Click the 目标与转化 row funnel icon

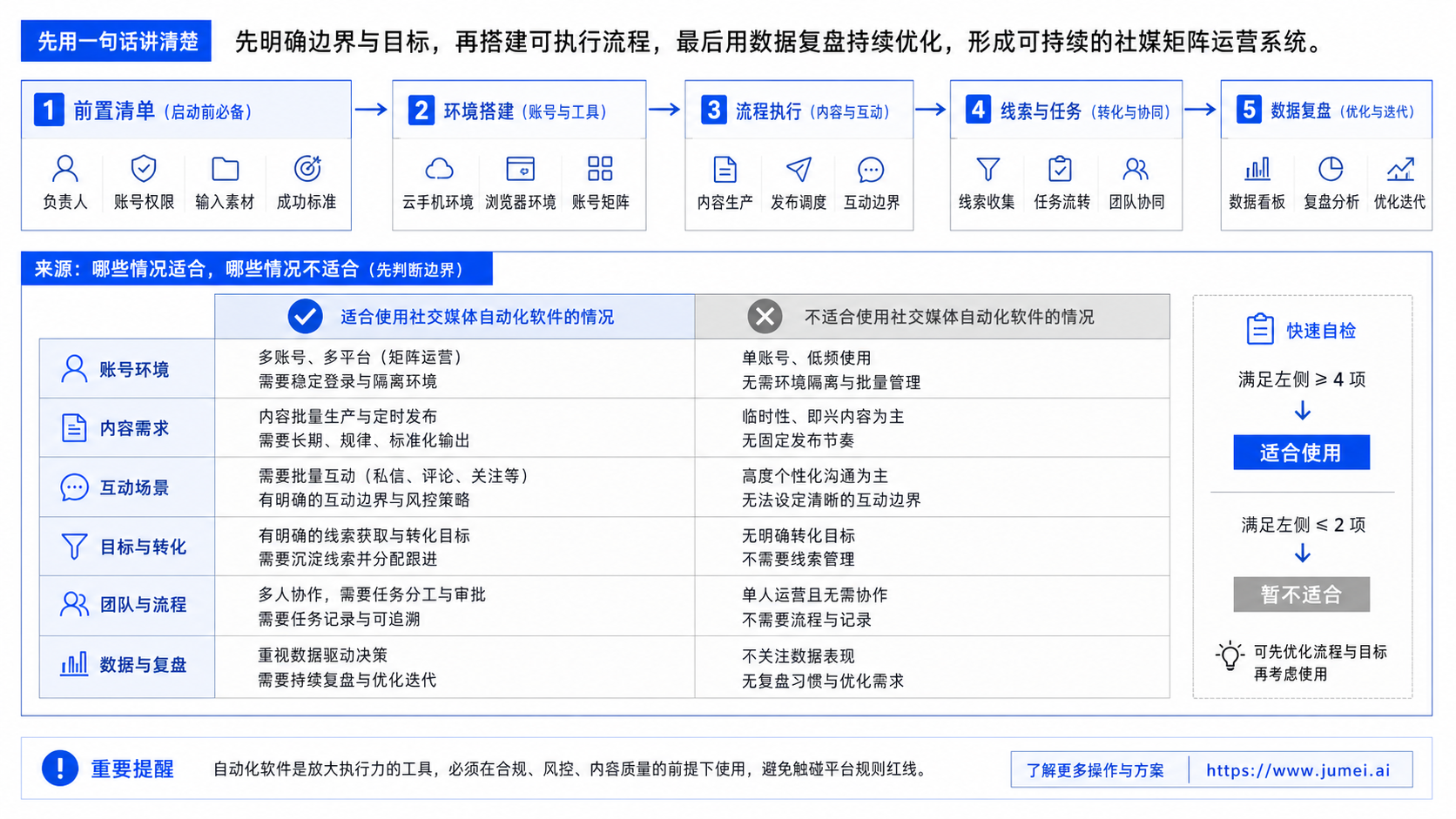pos(74,547)
